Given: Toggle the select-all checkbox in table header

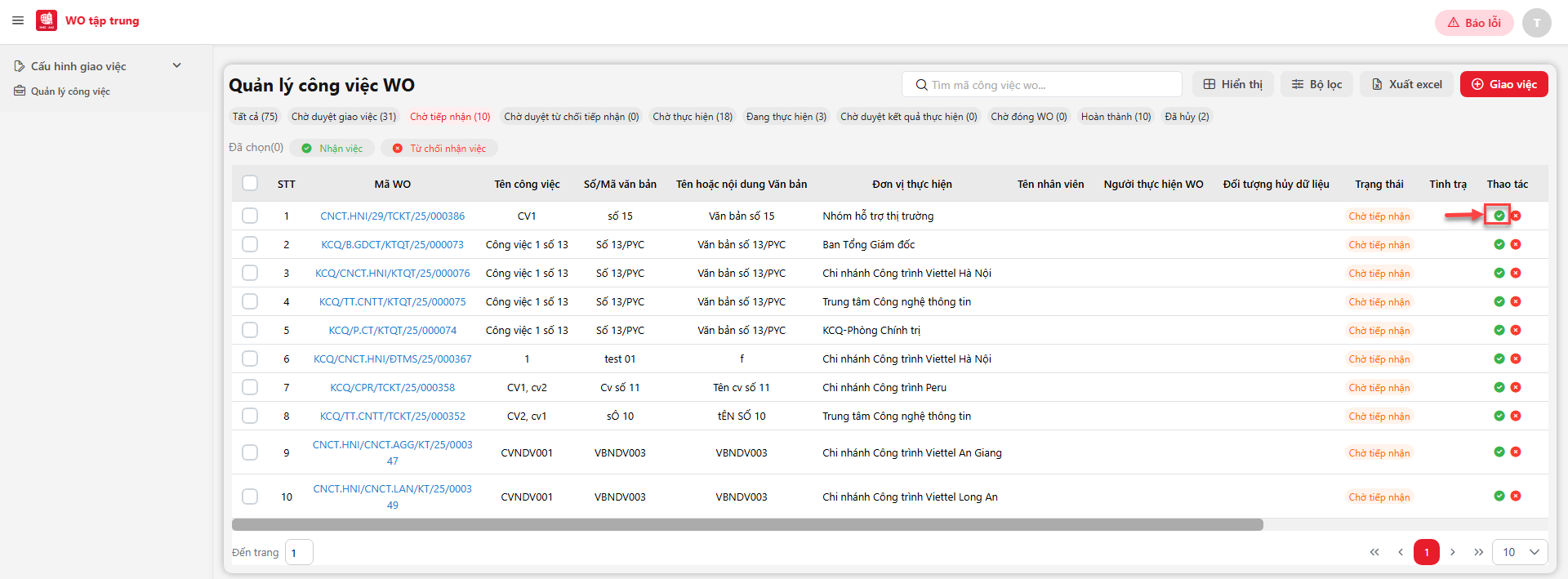Looking at the screenshot, I should point(250,183).
